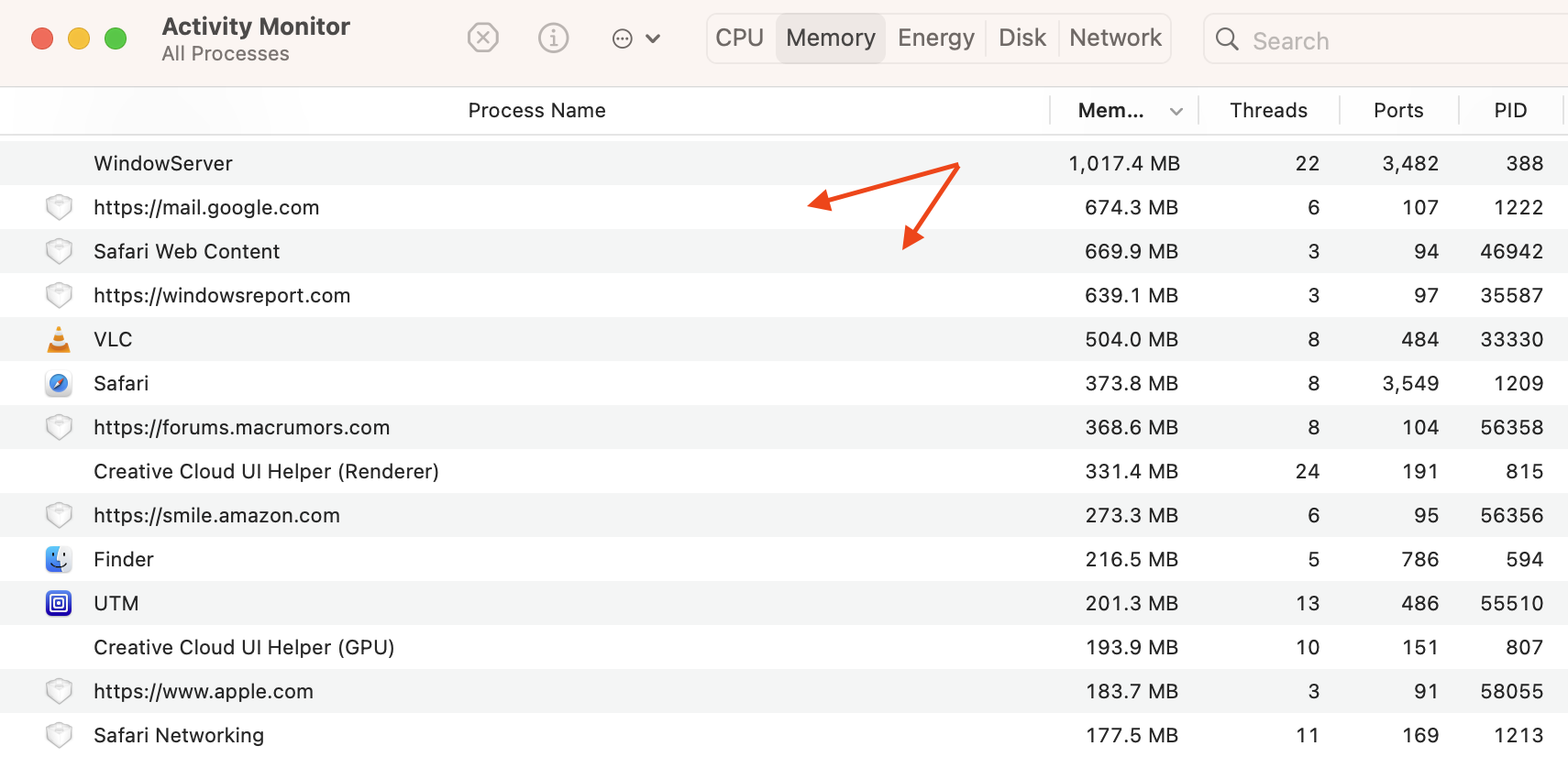
Task: Sort by the Threads column header
Action: point(1268,111)
